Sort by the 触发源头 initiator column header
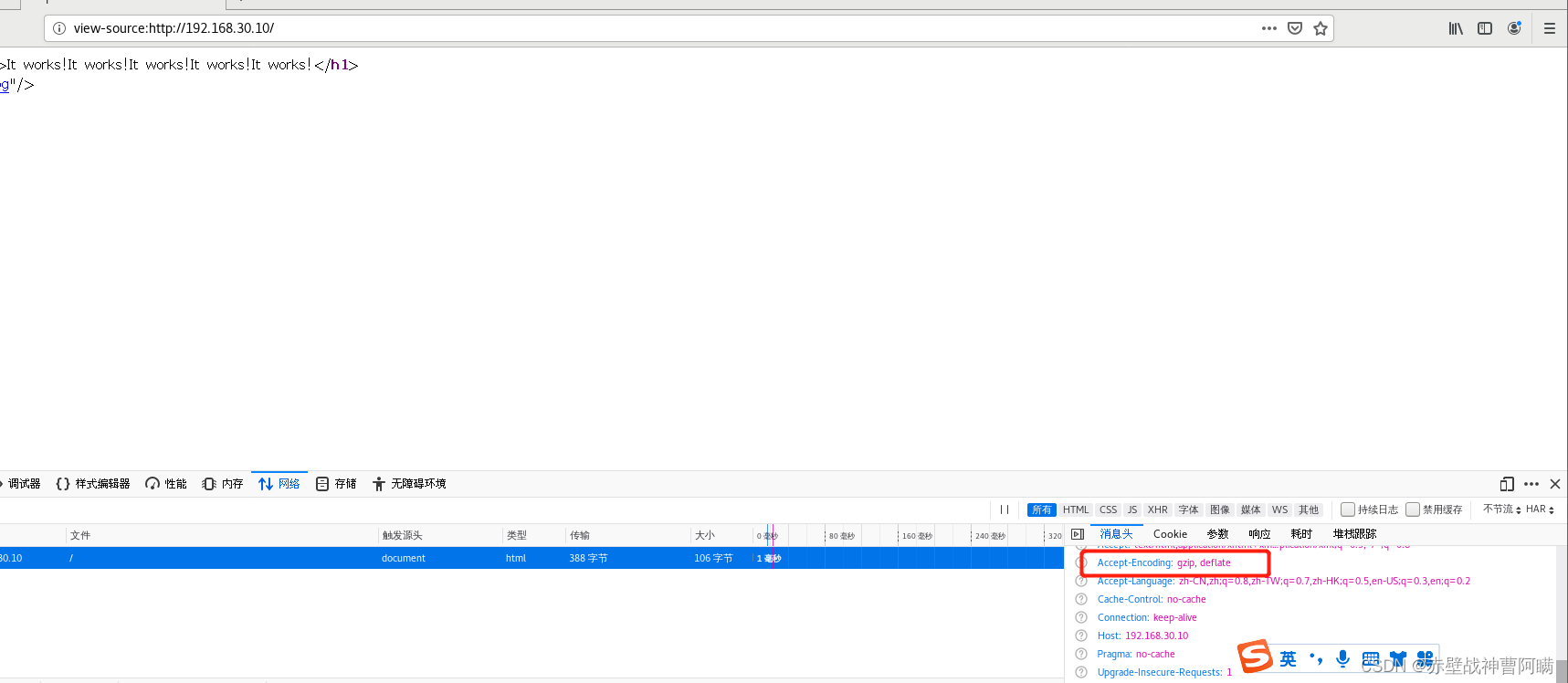Screen dimensions: 1568x683 coord(440,535)
